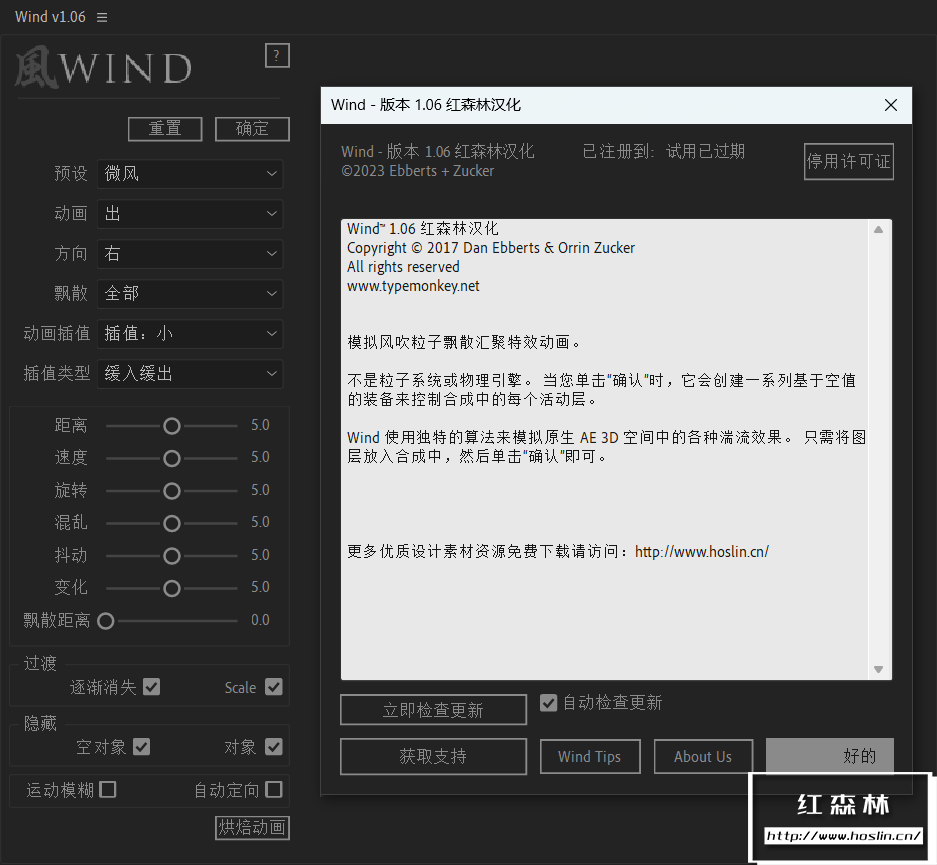Click the 好的 OK button
The height and width of the screenshot is (865, 937).
(x=830, y=756)
